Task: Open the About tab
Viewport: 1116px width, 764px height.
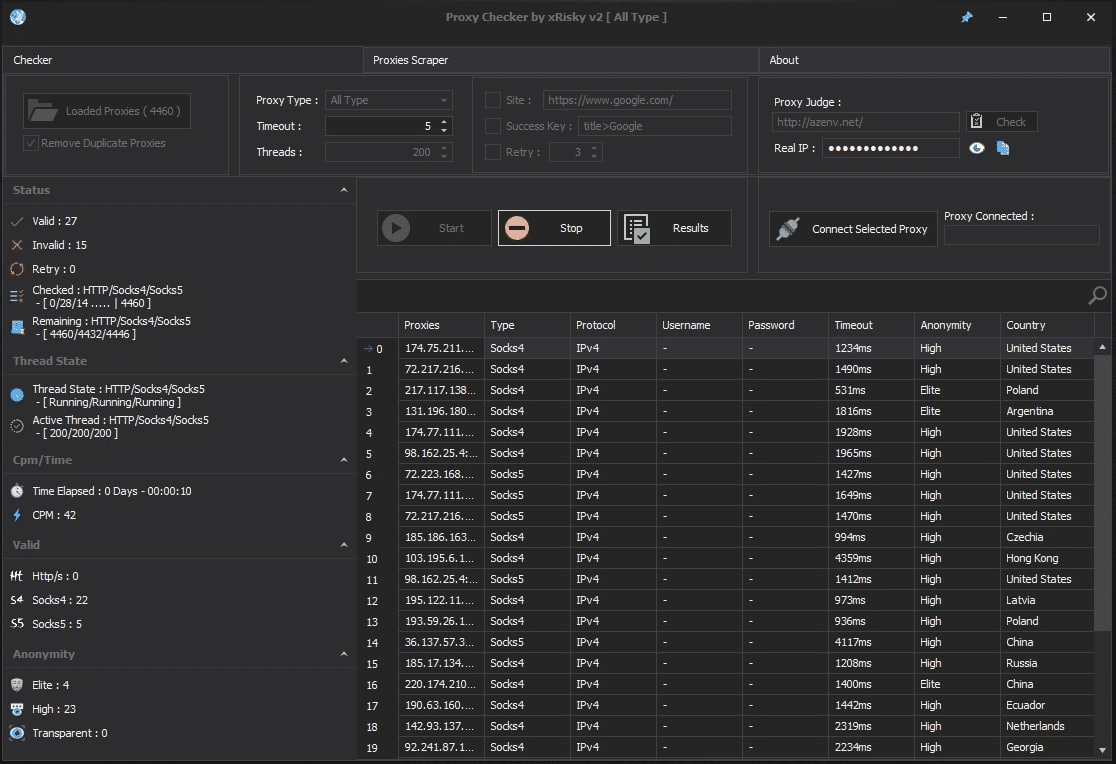Action: 784,60
